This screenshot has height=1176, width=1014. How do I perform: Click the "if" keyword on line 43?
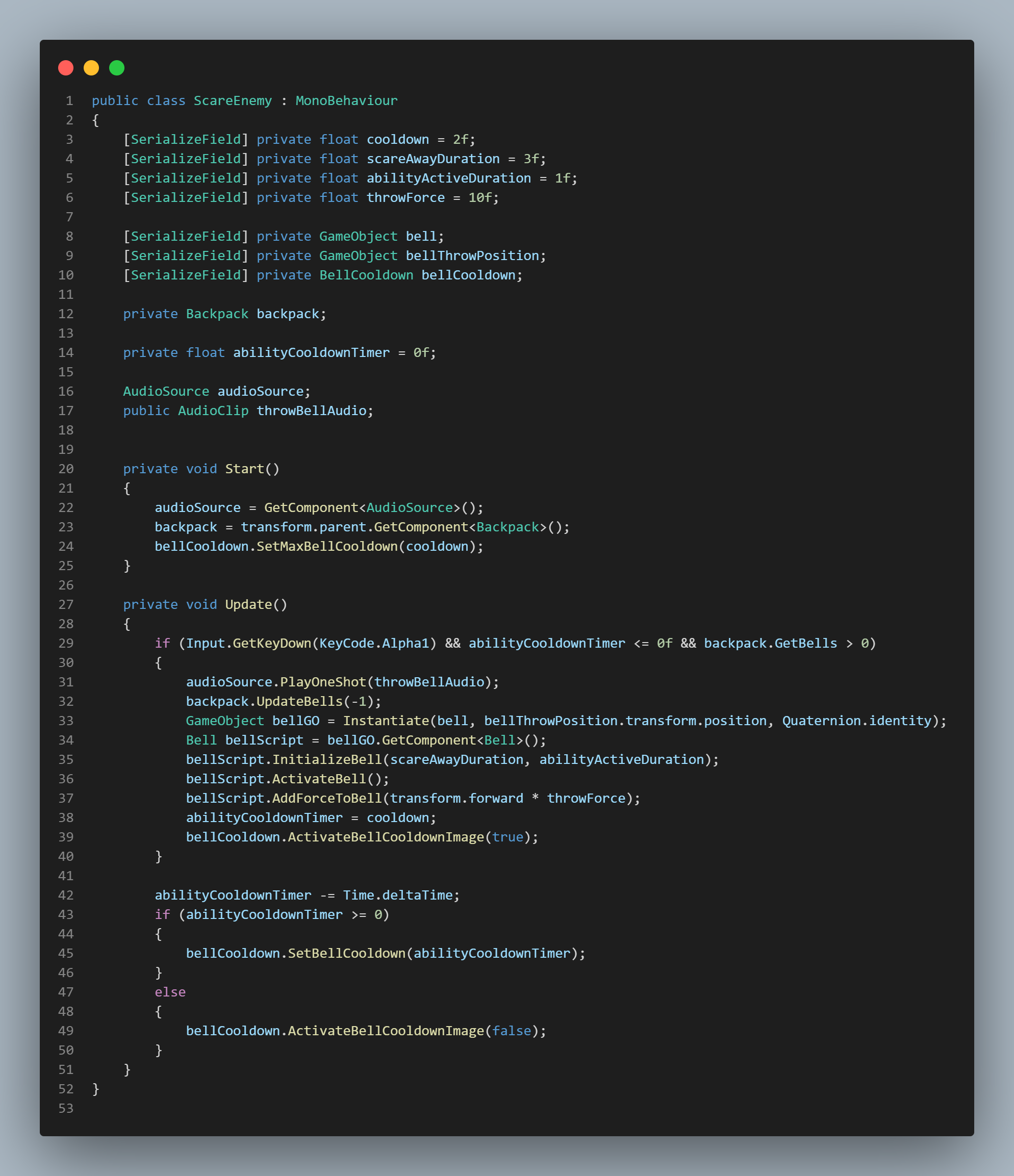[162, 914]
